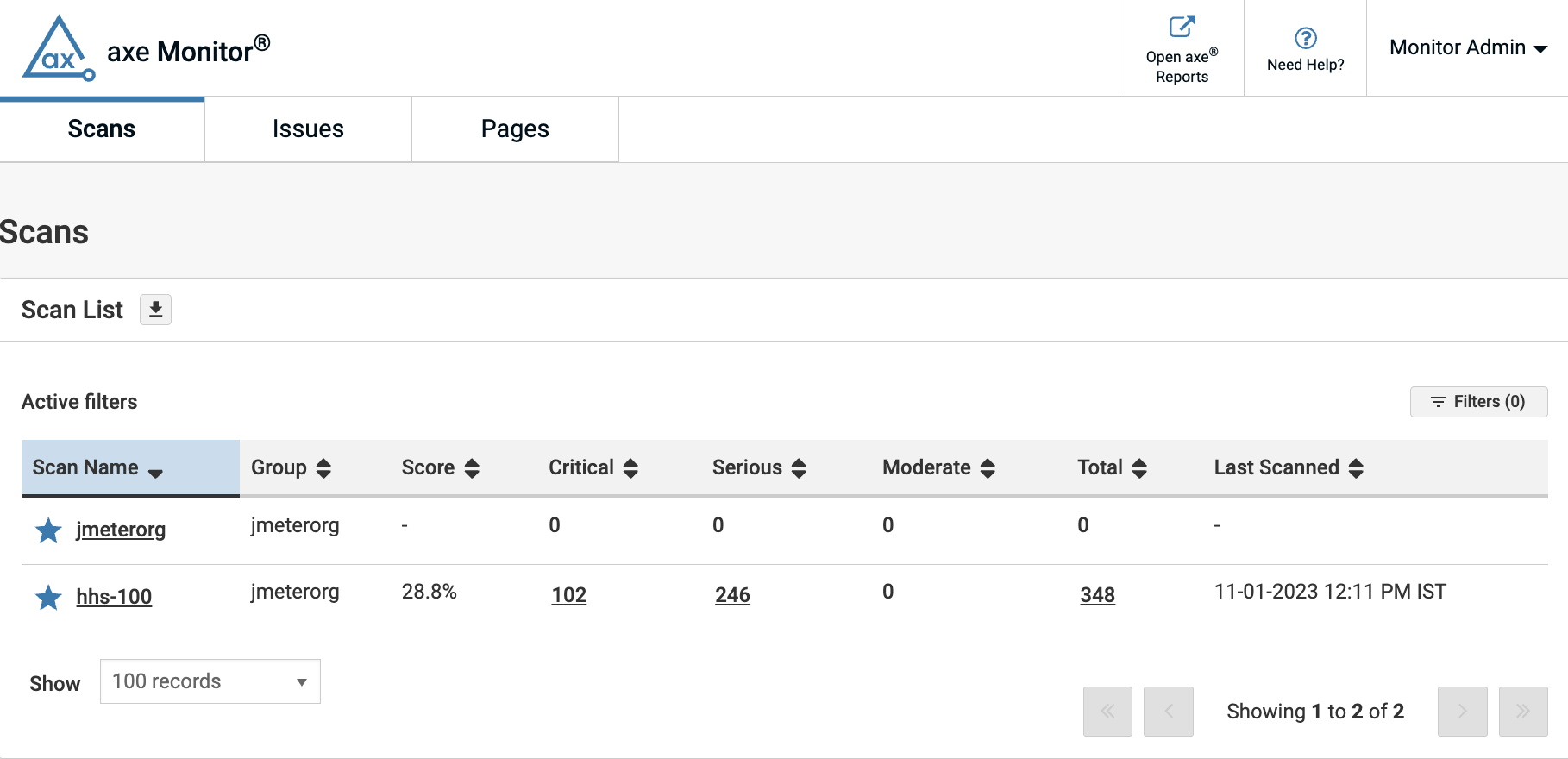
Task: Open the Filters (0) panel
Action: tap(1478, 402)
